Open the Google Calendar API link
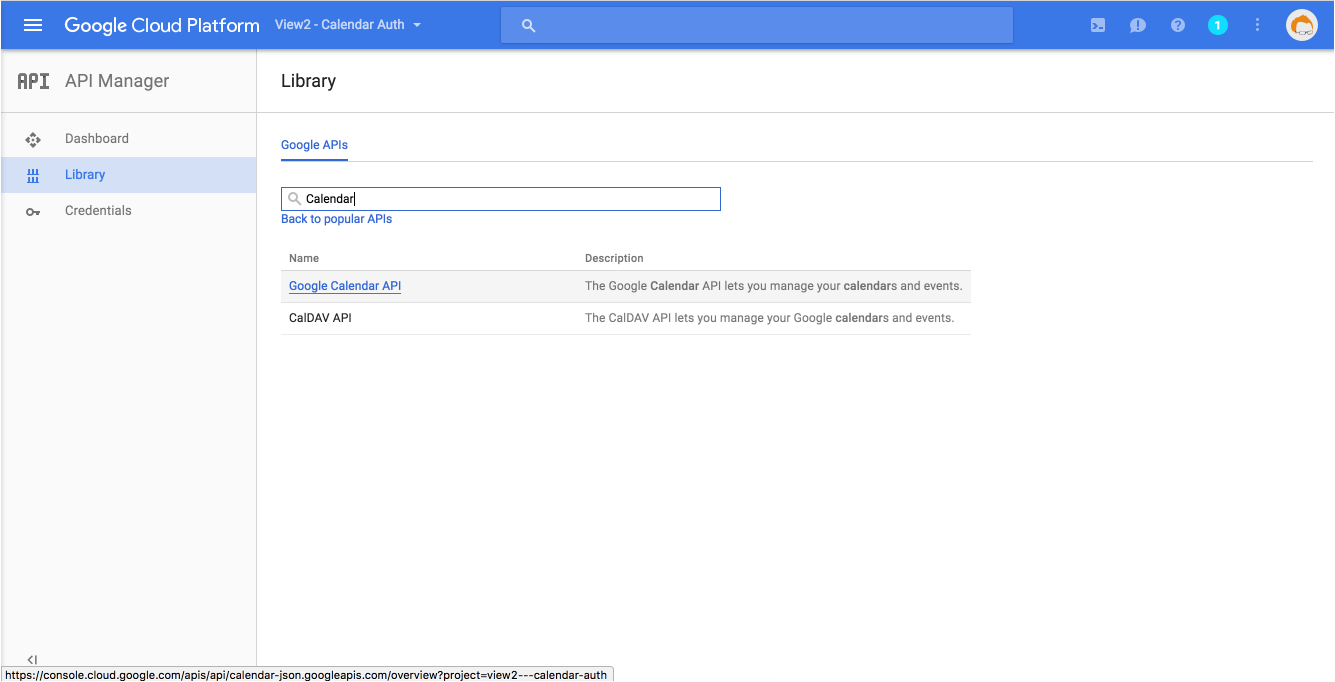This screenshot has height=682, width=1335. 345,286
